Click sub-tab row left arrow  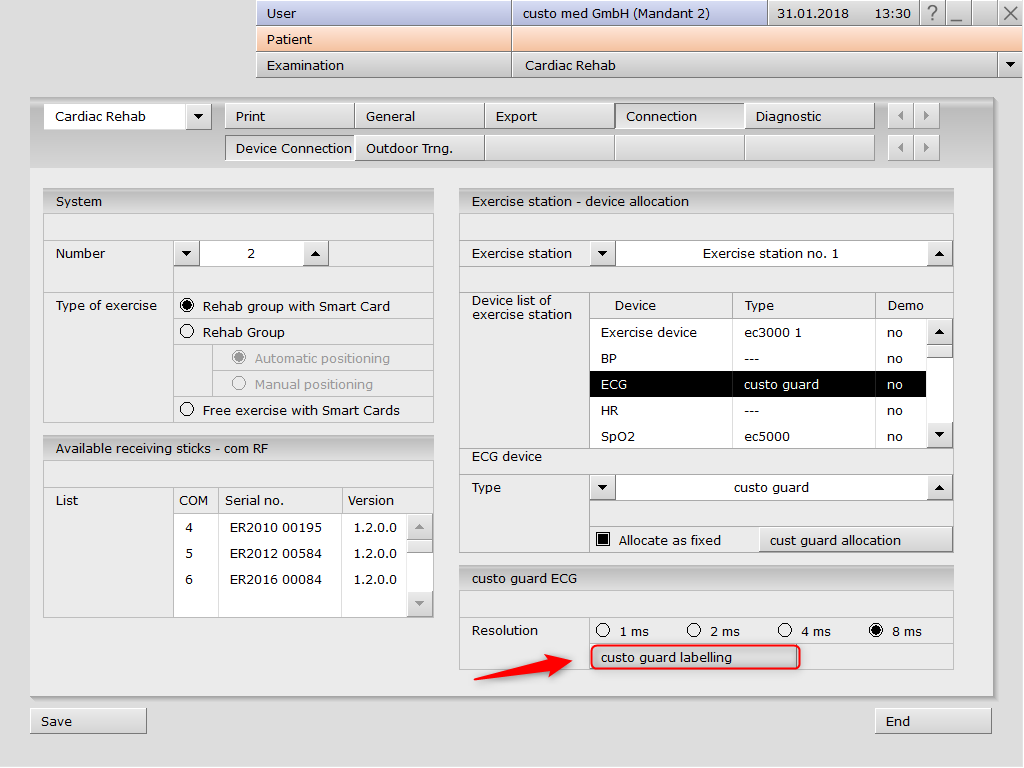pyautogui.click(x=901, y=148)
